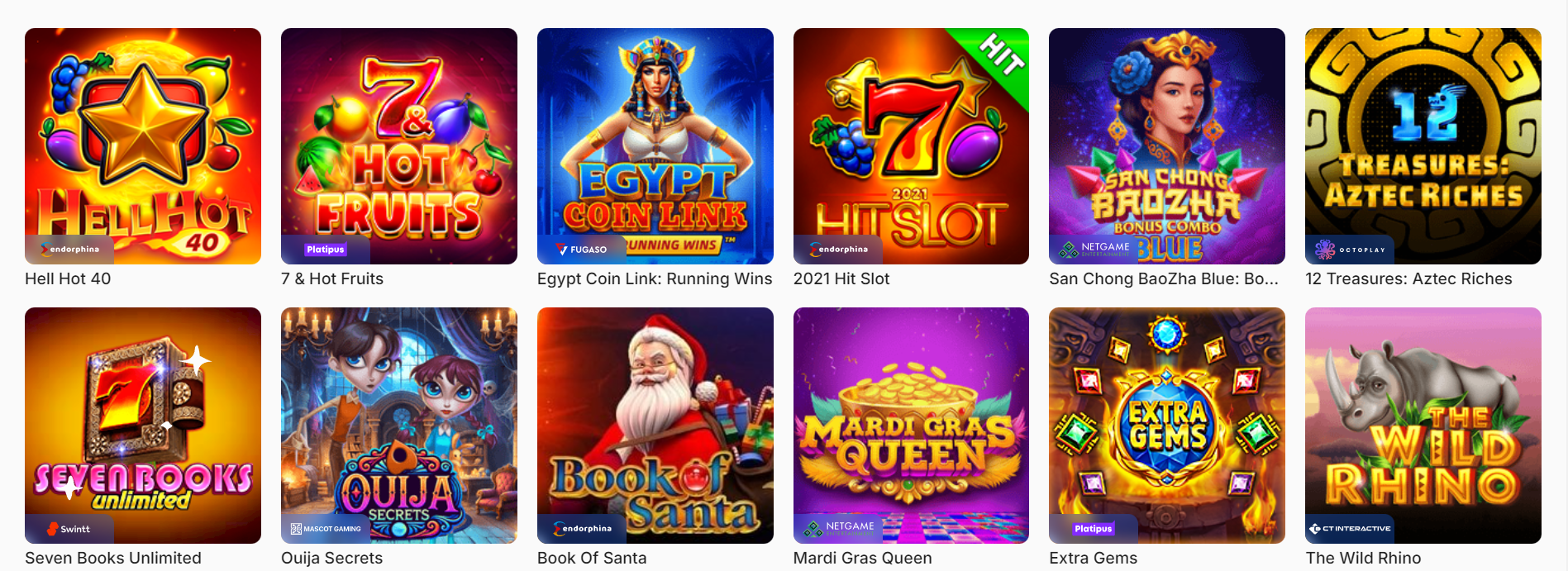Select the Mardi Gras Queen game tile
The width and height of the screenshot is (1568, 571).
click(x=911, y=426)
